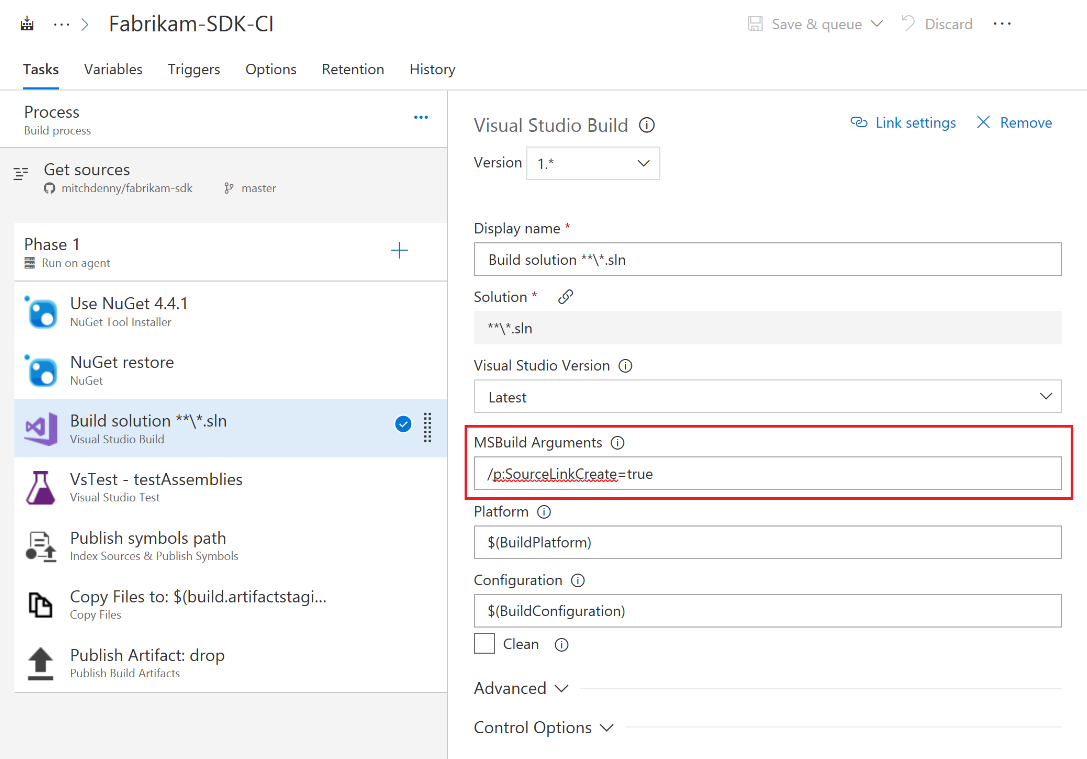This screenshot has height=759, width=1087.
Task: Click the drag handle on Build solution task
Action: click(x=428, y=428)
